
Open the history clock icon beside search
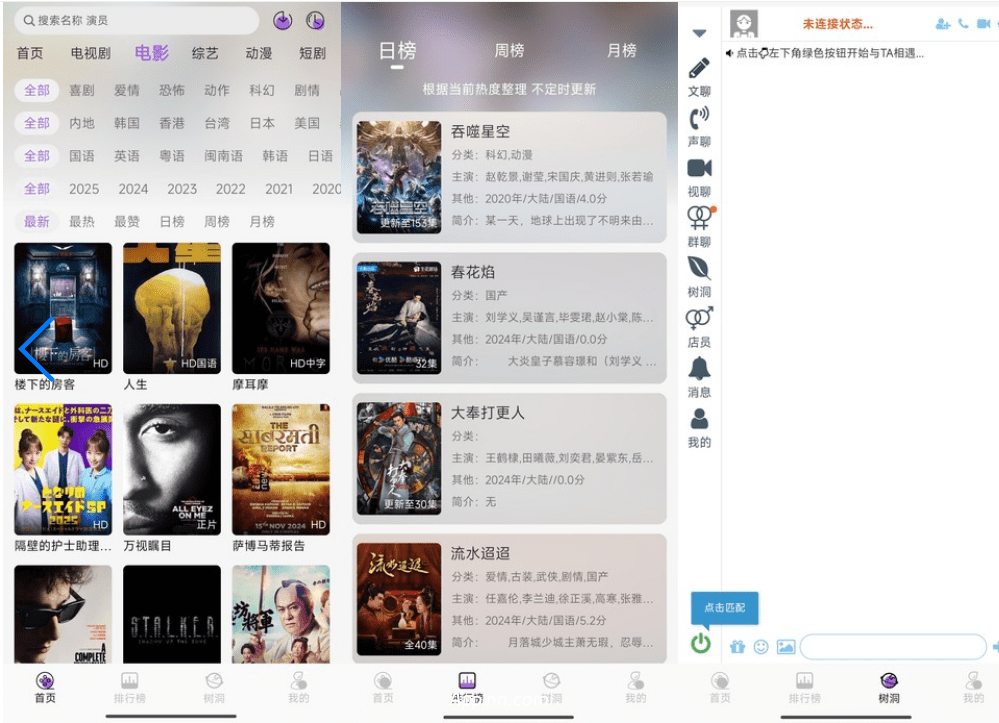(315, 21)
